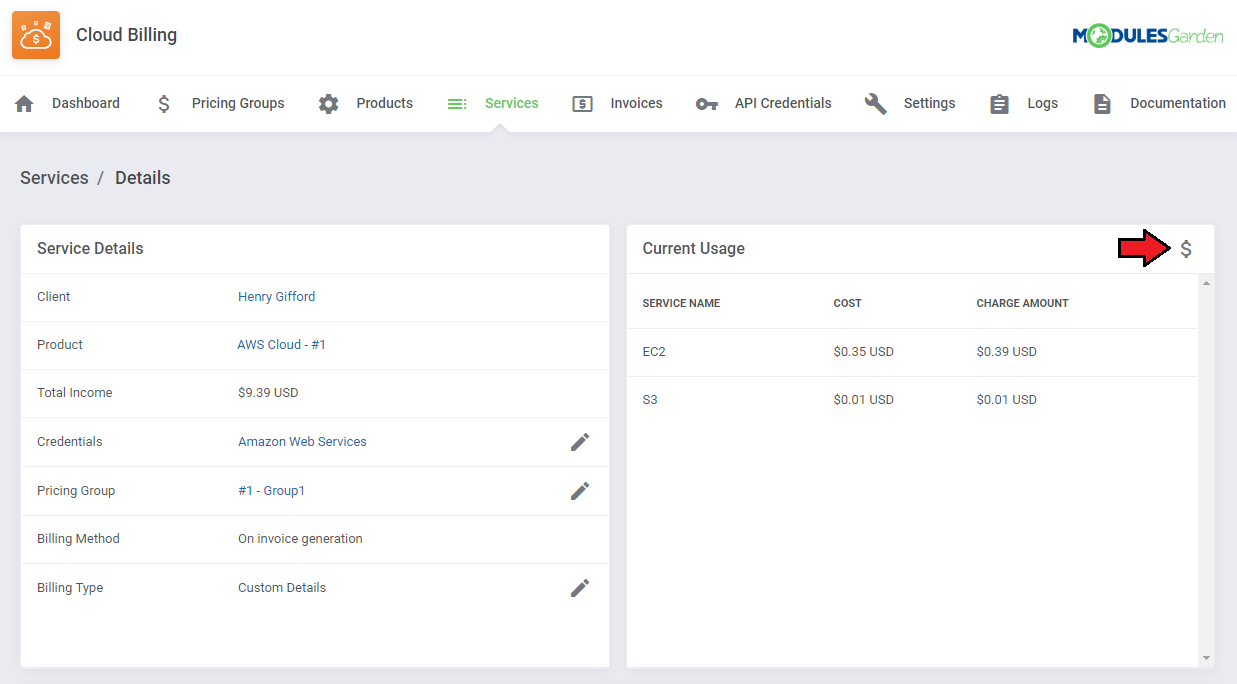Edit the Pricing Group with pencil icon
Viewport: 1237px width, 684px height.
point(580,491)
